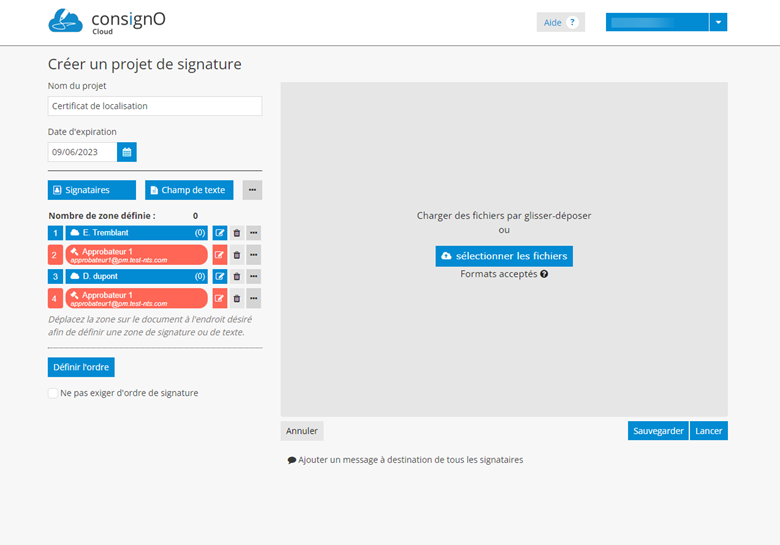Open the Aide help menu
Image resolution: width=780 pixels, height=545 pixels.
point(560,22)
